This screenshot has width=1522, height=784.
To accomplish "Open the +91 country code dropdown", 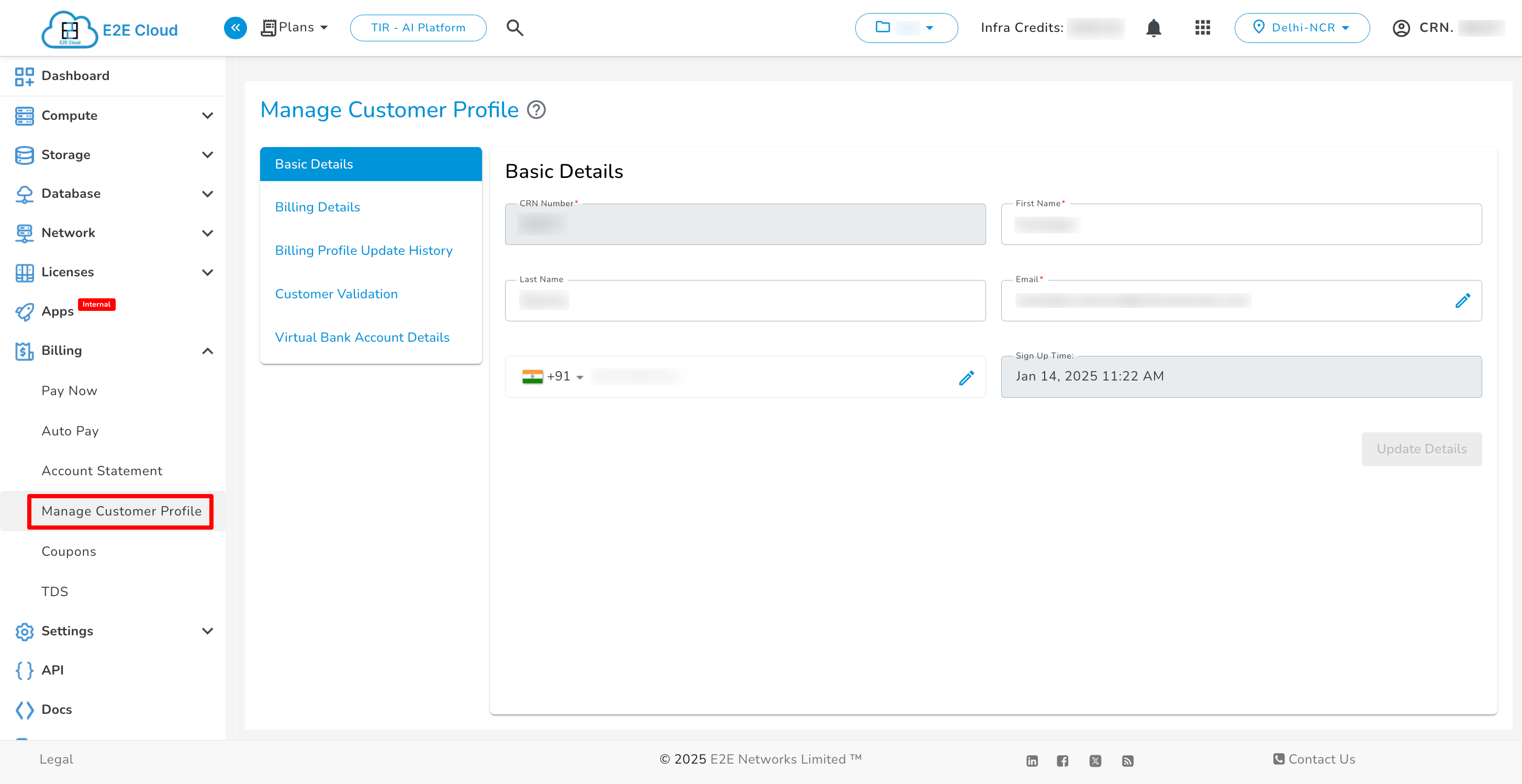I will click(553, 376).
